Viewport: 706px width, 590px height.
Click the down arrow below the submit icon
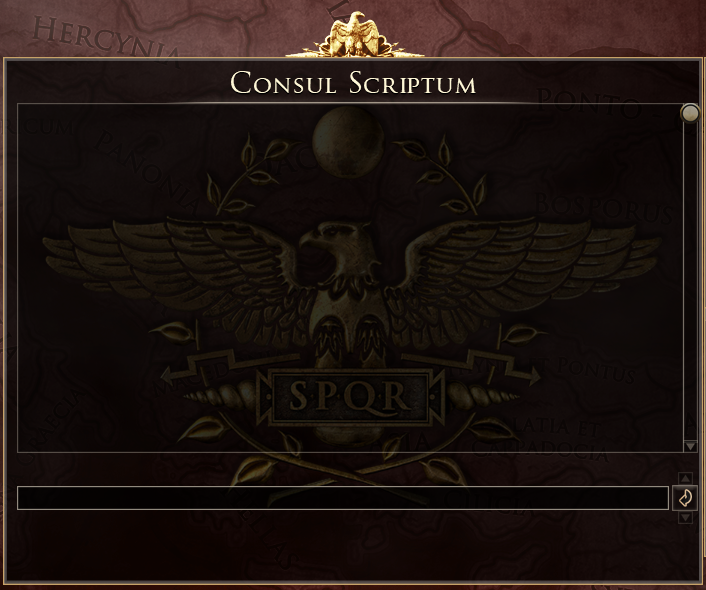(x=685, y=517)
